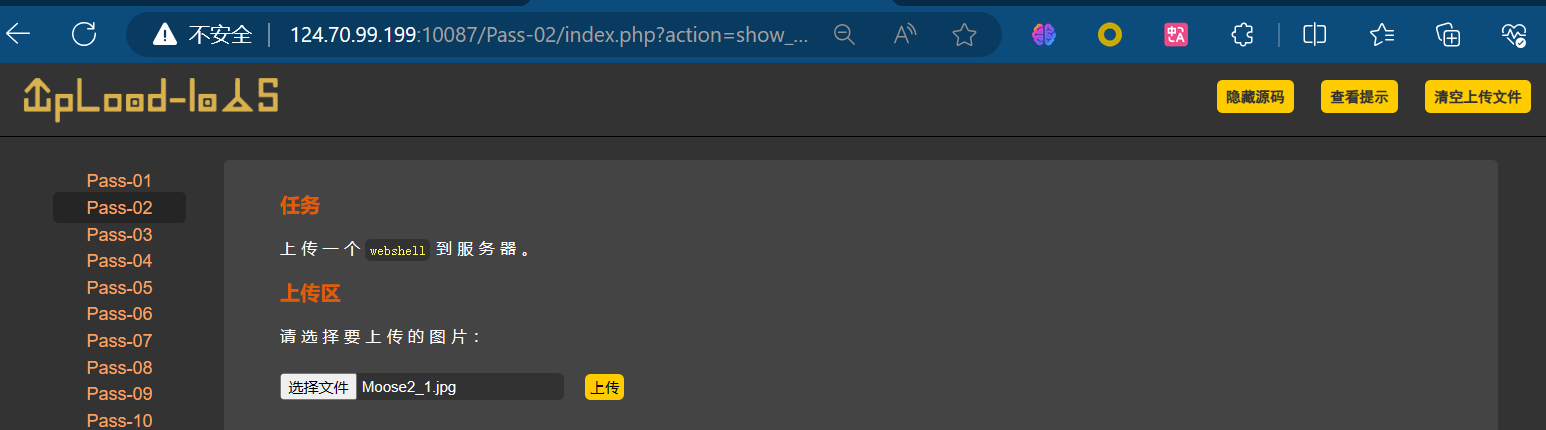1546x430 pixels.
Task: Open the Collections icon
Action: [1448, 35]
